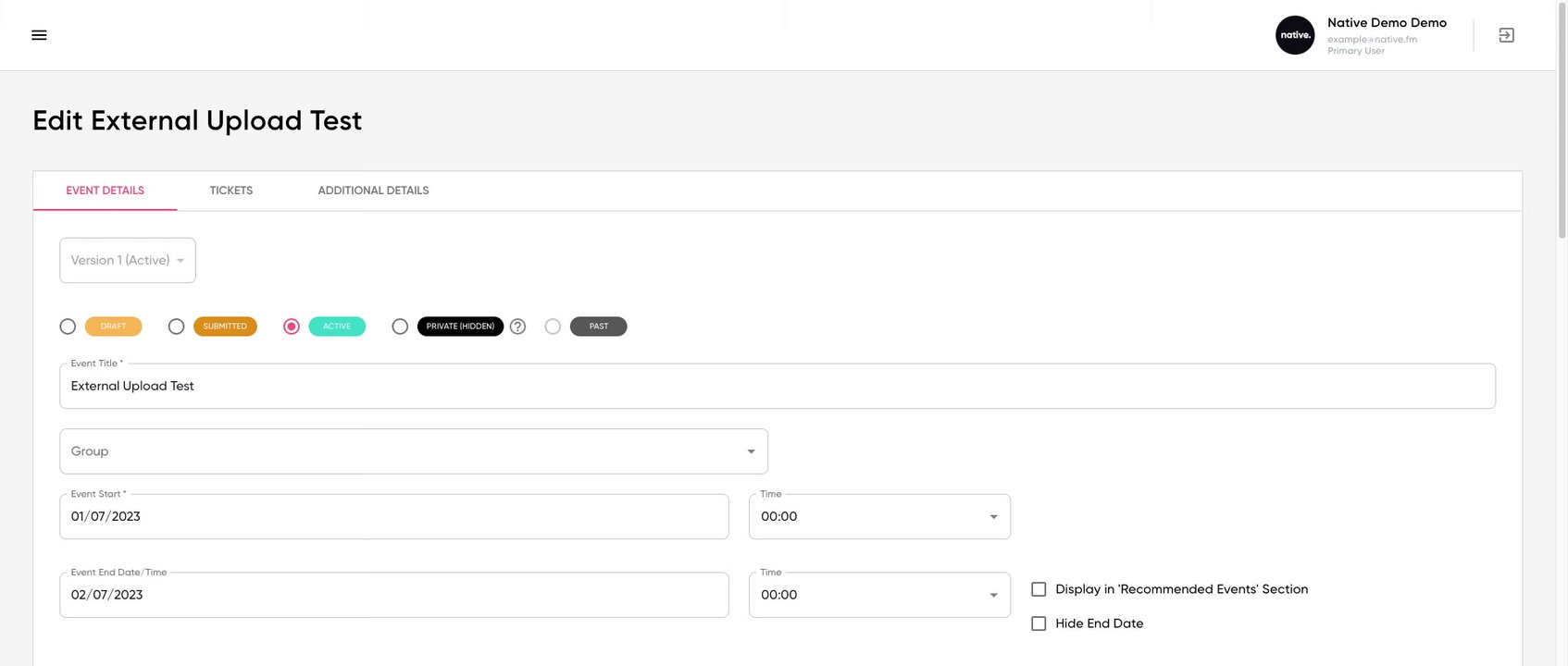Click the Event End Date field

394,595
